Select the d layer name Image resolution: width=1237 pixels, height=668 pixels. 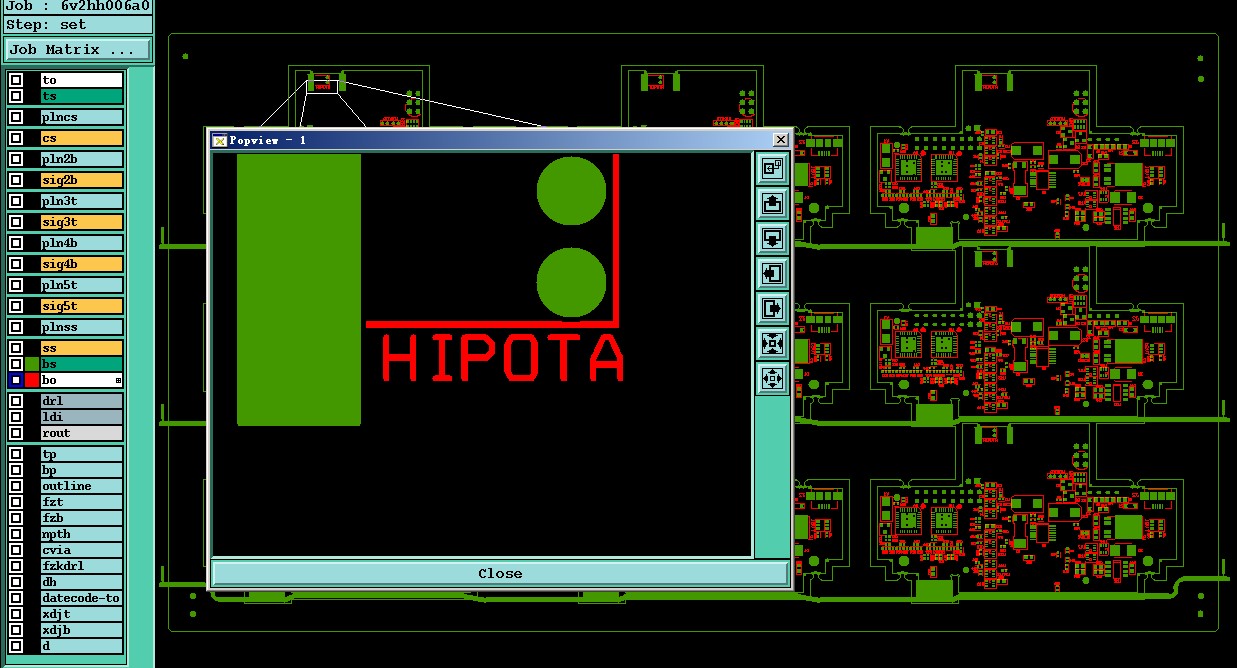pos(82,646)
